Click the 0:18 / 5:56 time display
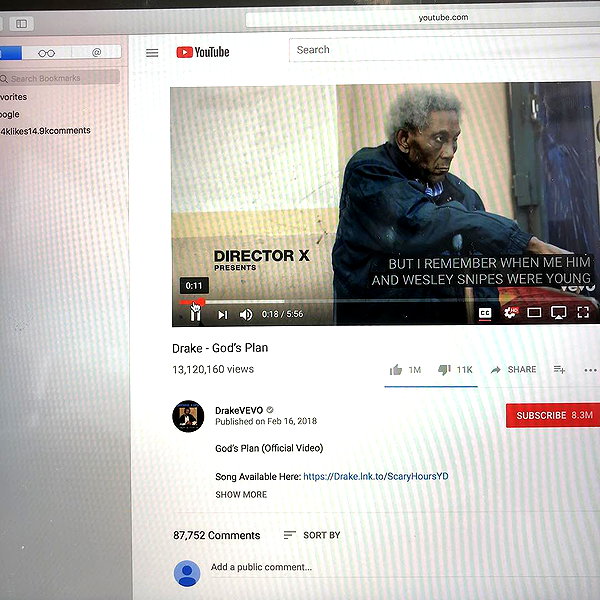600x600 pixels. coord(282,314)
